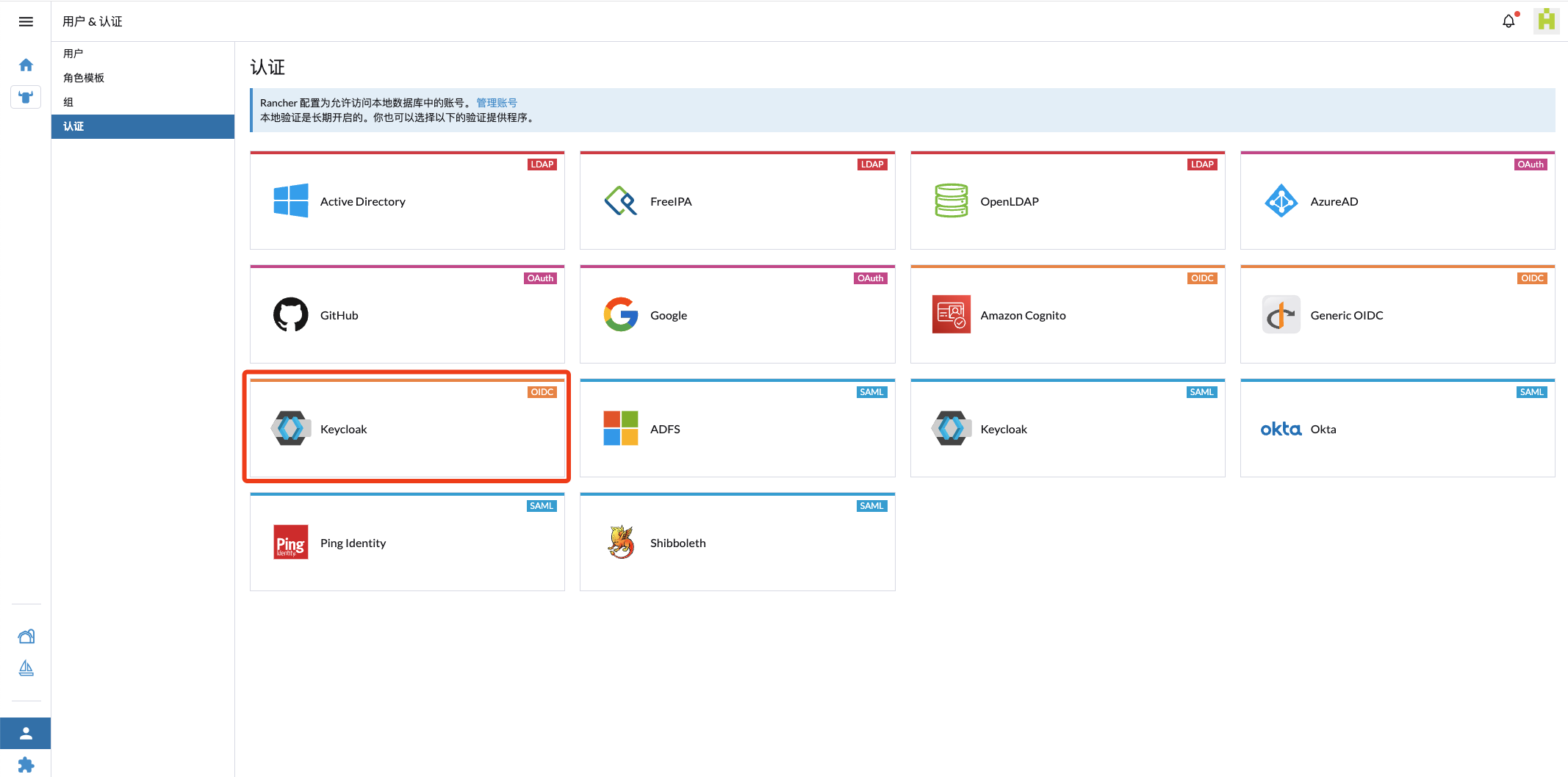Image resolution: width=1568 pixels, height=777 pixels.
Task: Open the notifications bell
Action: 1508,21
